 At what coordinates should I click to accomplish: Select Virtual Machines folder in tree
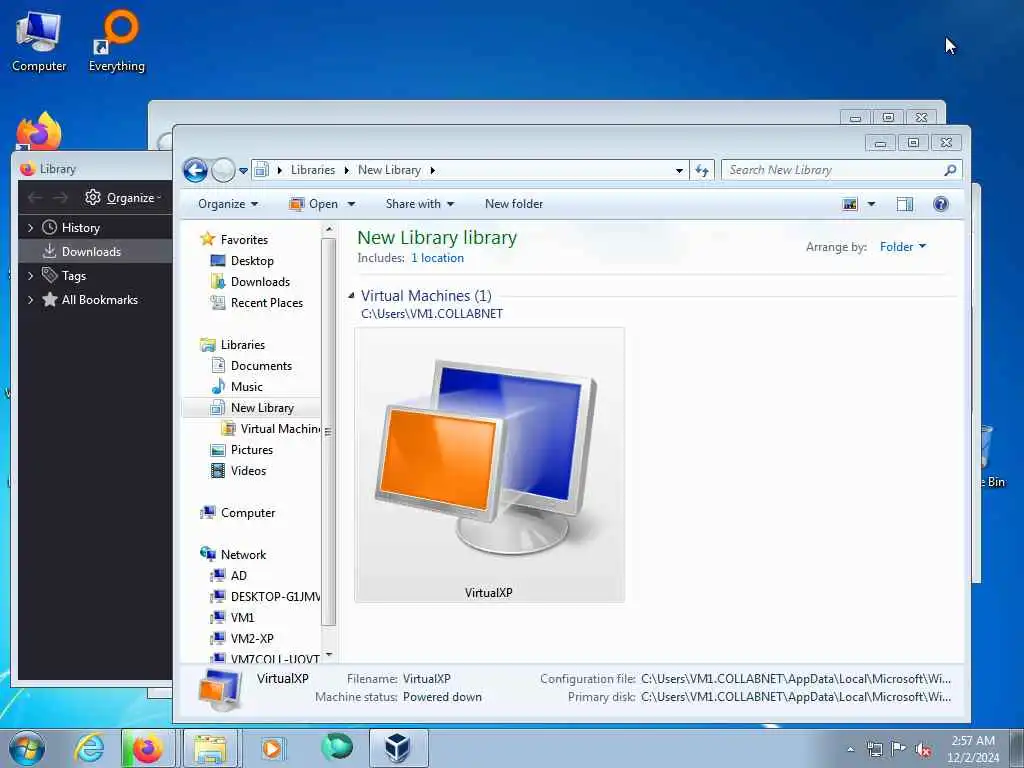tap(280, 428)
